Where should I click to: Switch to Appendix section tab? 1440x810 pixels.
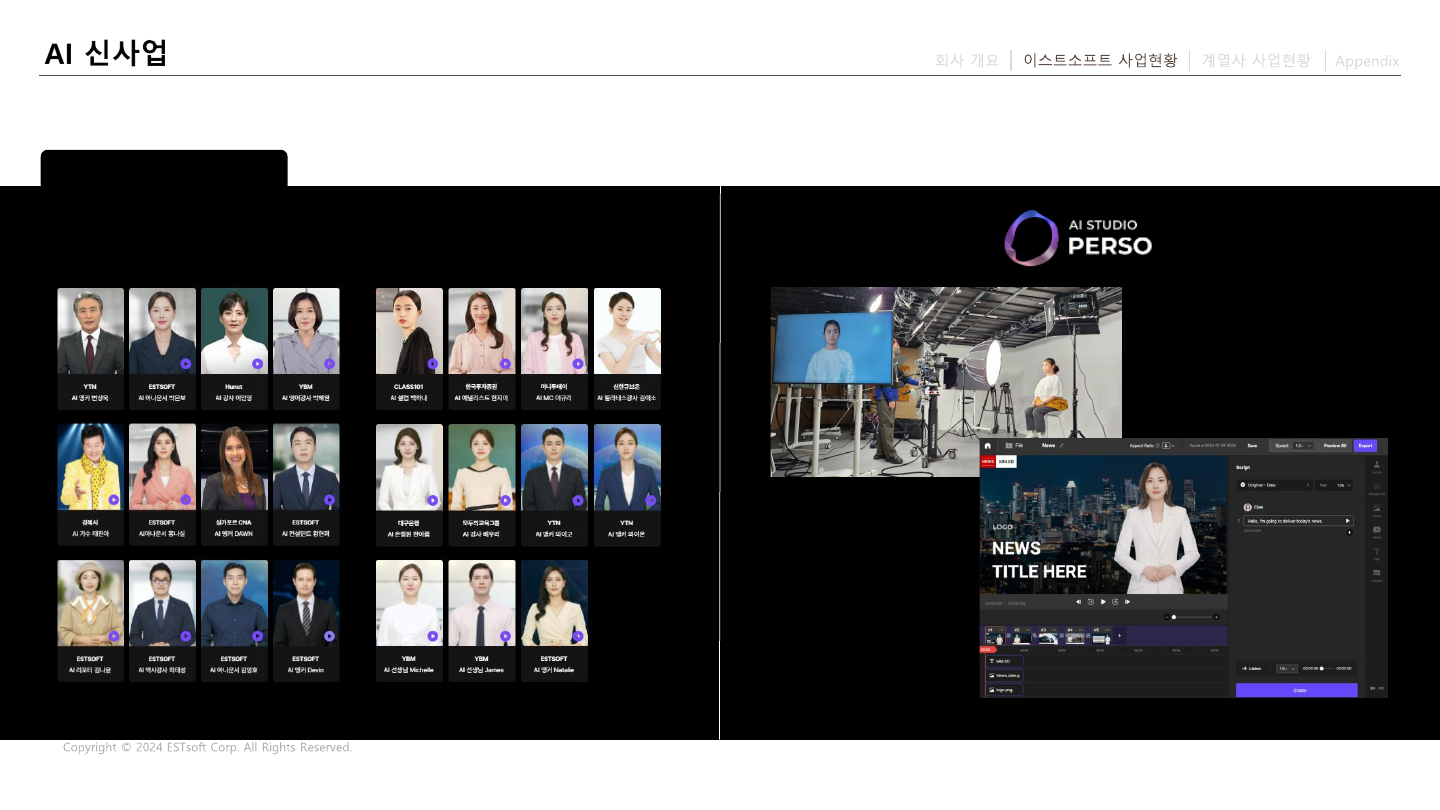pyautogui.click(x=1367, y=61)
